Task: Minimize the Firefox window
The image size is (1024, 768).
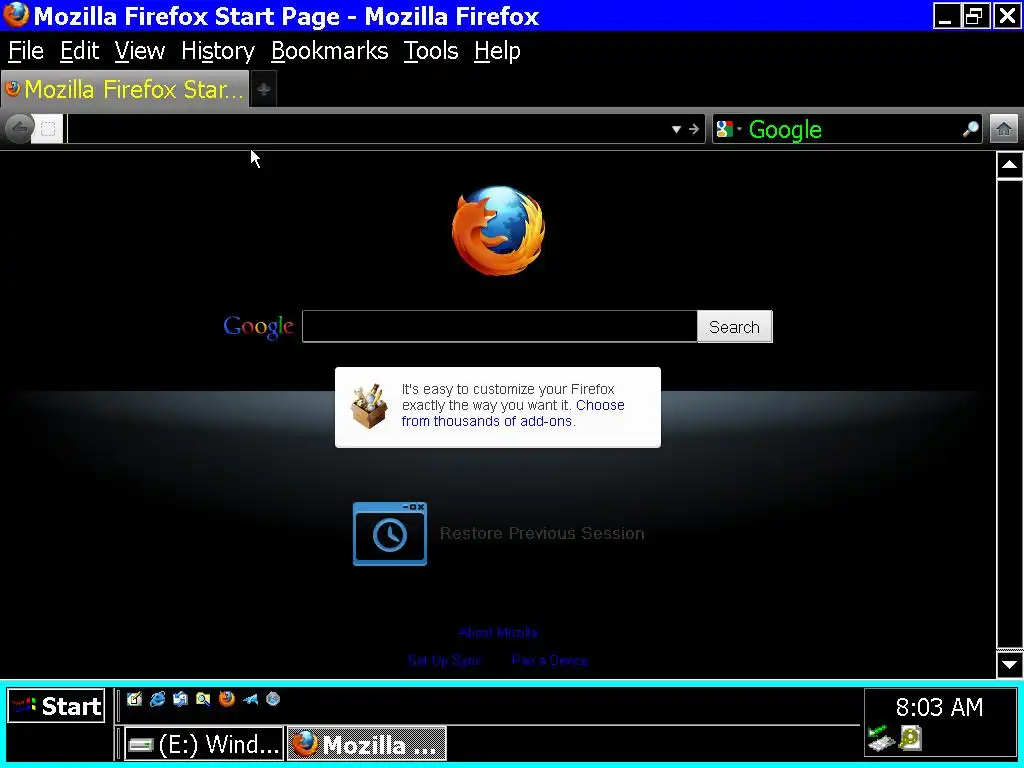Action: 946,16
